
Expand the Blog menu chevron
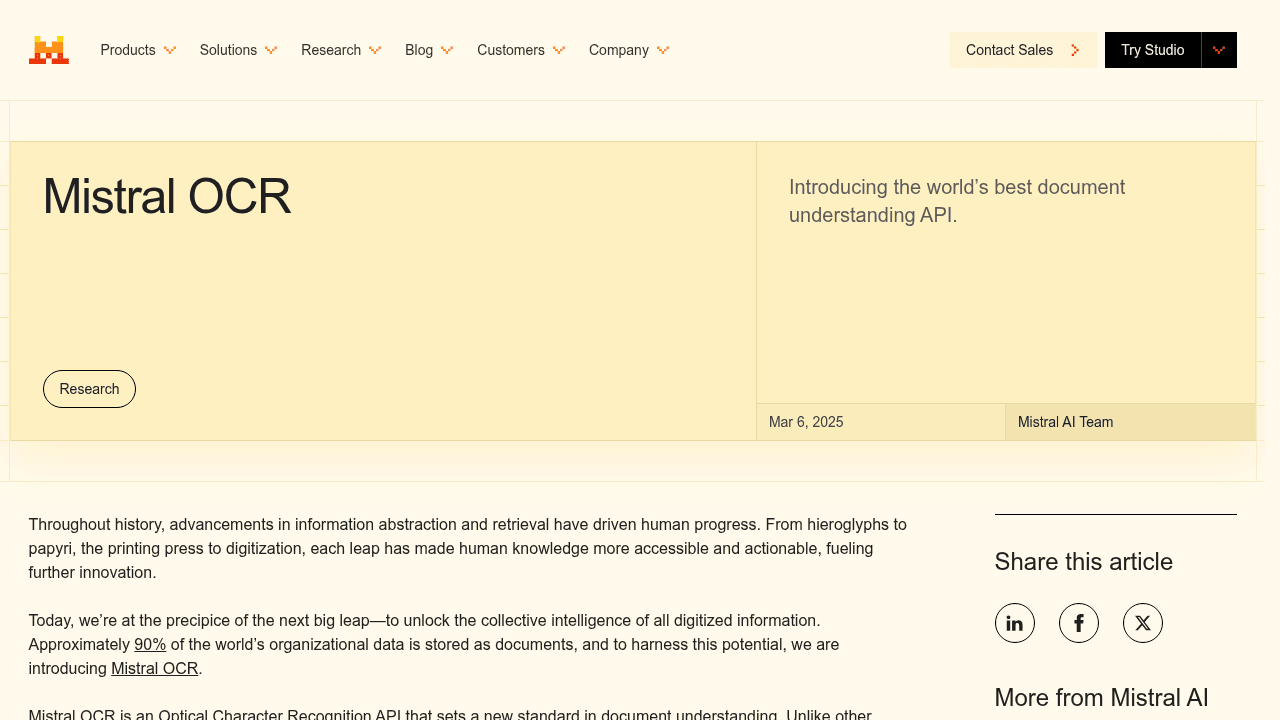(x=447, y=50)
